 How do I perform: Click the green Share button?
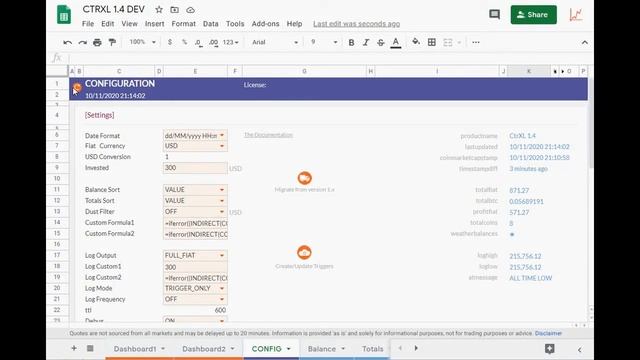pyautogui.click(x=533, y=15)
